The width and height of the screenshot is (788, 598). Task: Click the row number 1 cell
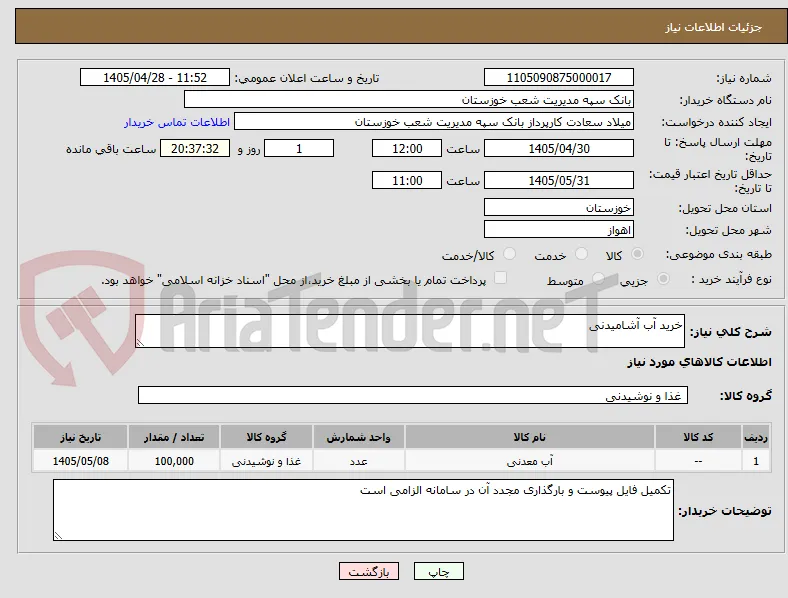tap(755, 461)
